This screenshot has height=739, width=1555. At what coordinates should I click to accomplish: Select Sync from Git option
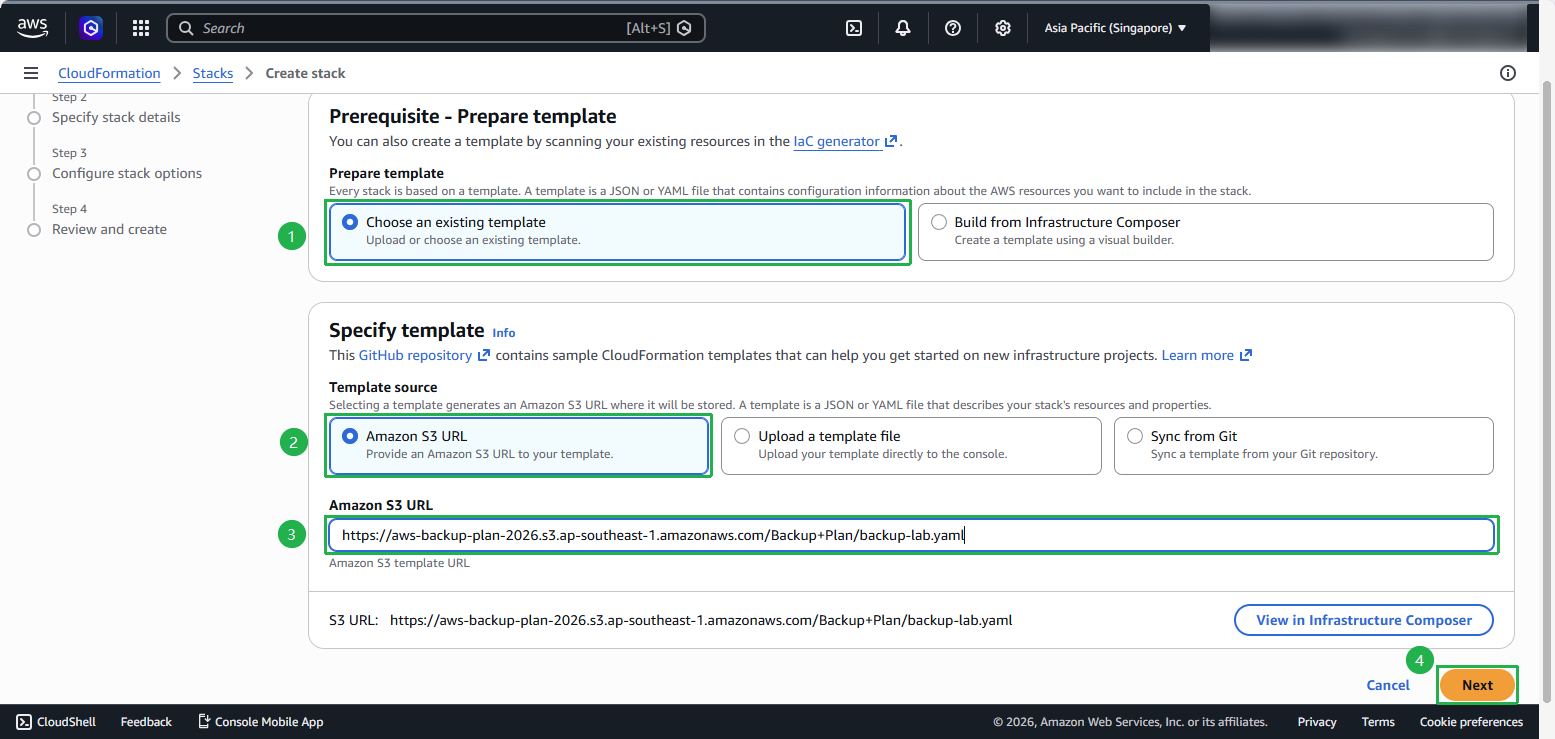1303,446
